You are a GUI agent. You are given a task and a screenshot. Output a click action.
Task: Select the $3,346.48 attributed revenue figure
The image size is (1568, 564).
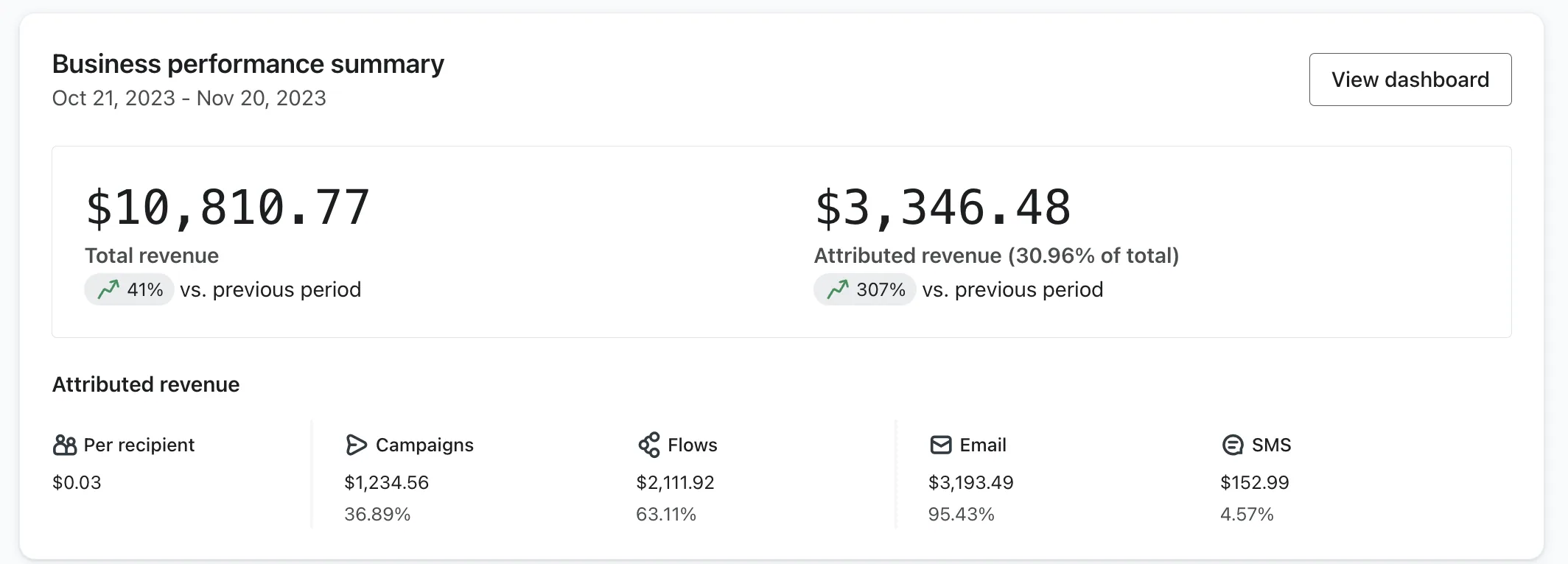(x=942, y=208)
